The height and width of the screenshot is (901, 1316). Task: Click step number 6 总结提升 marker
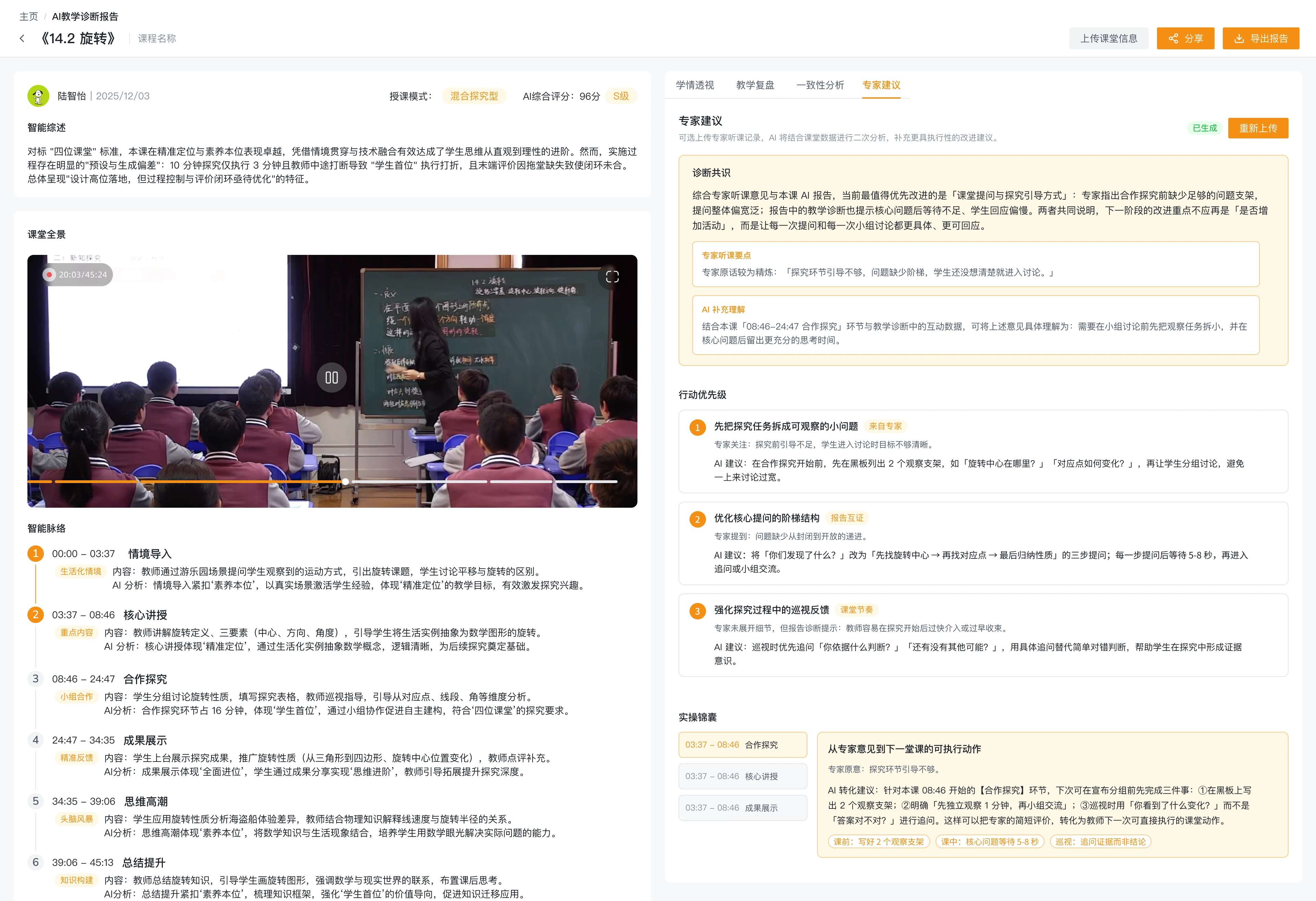(x=36, y=862)
